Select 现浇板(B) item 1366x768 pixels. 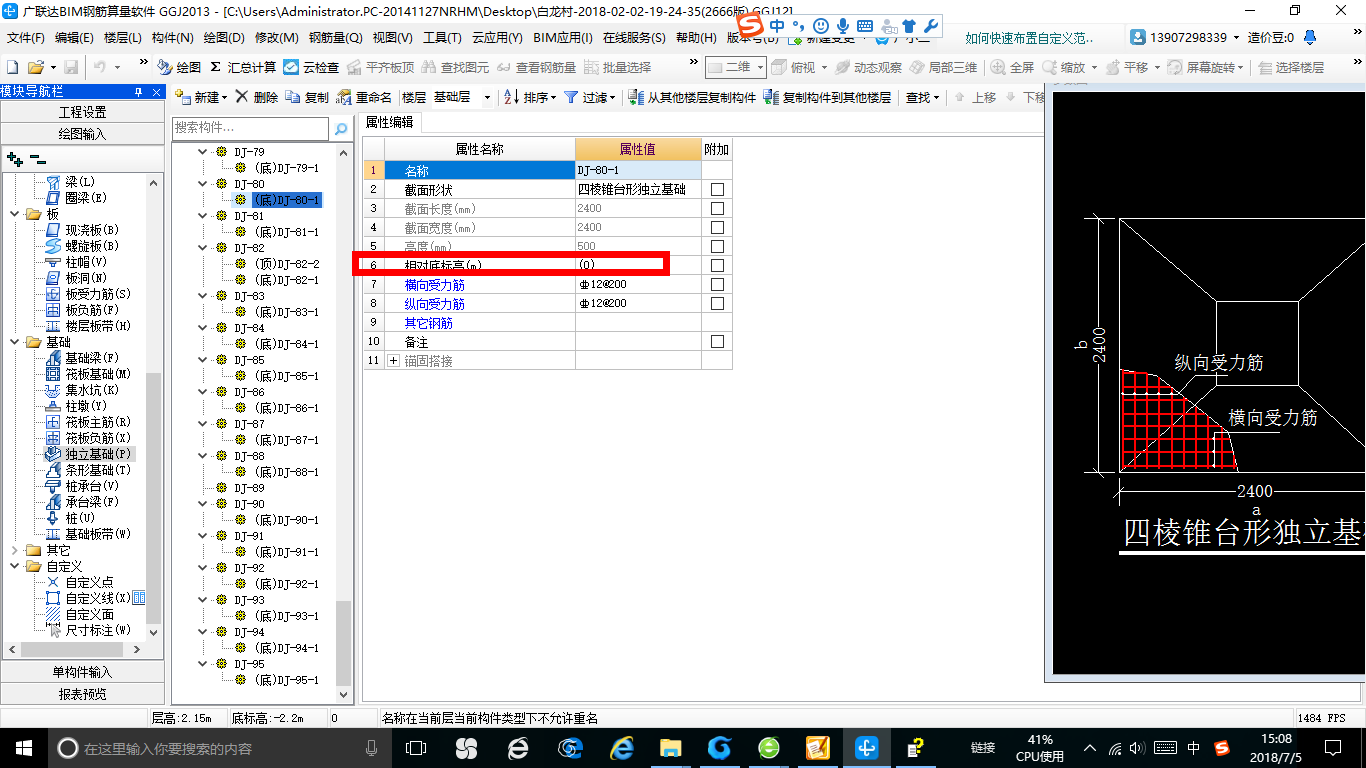[82, 230]
